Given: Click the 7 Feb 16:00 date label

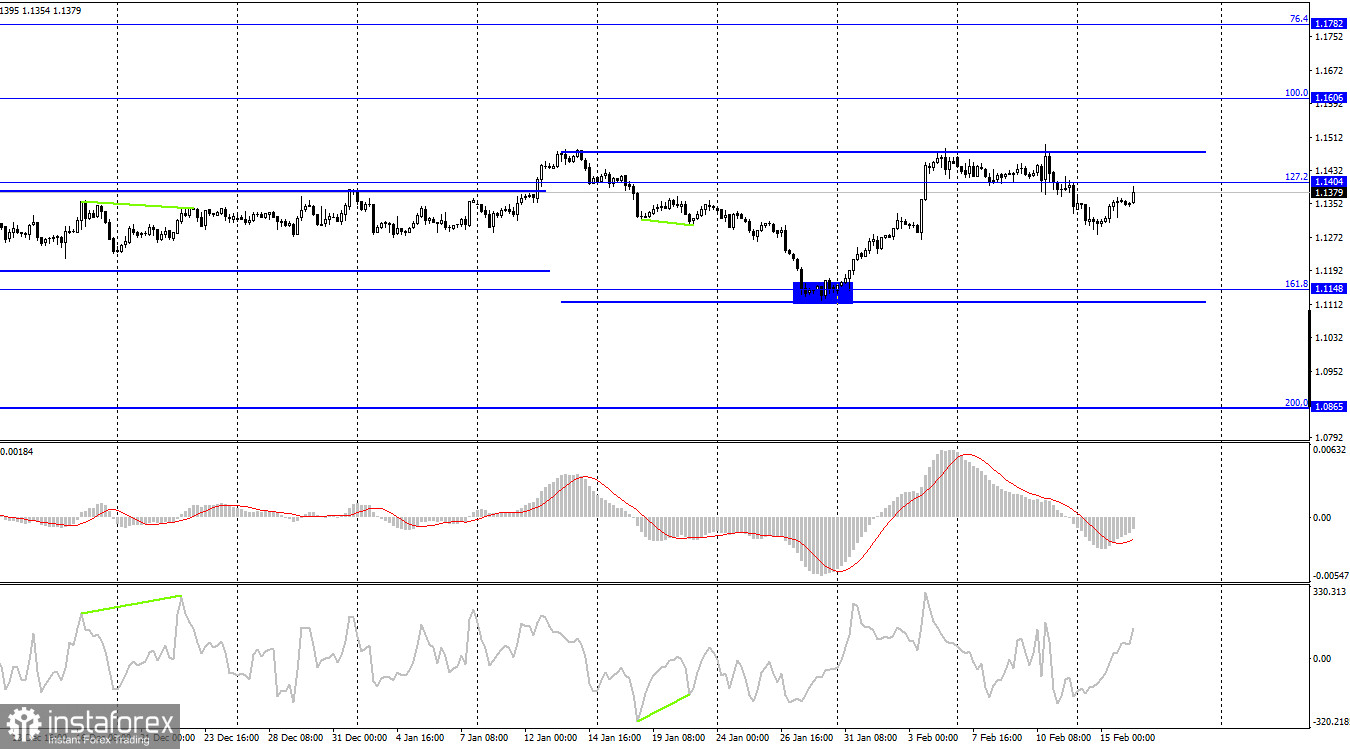Looking at the screenshot, I should (x=997, y=739).
